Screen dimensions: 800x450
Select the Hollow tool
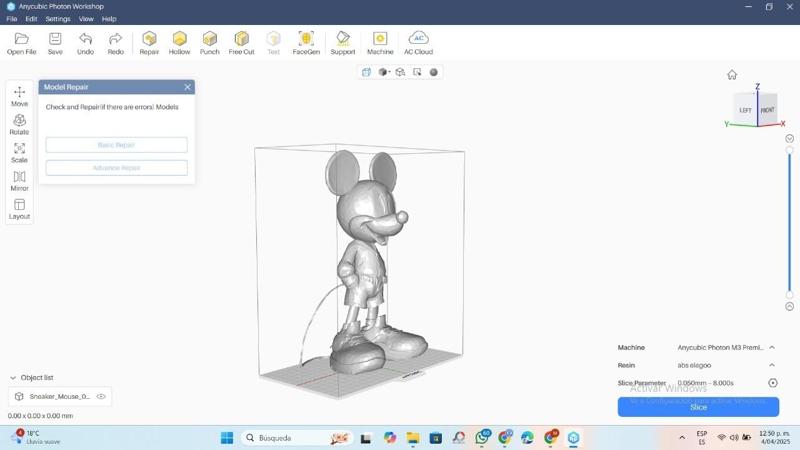tap(179, 43)
